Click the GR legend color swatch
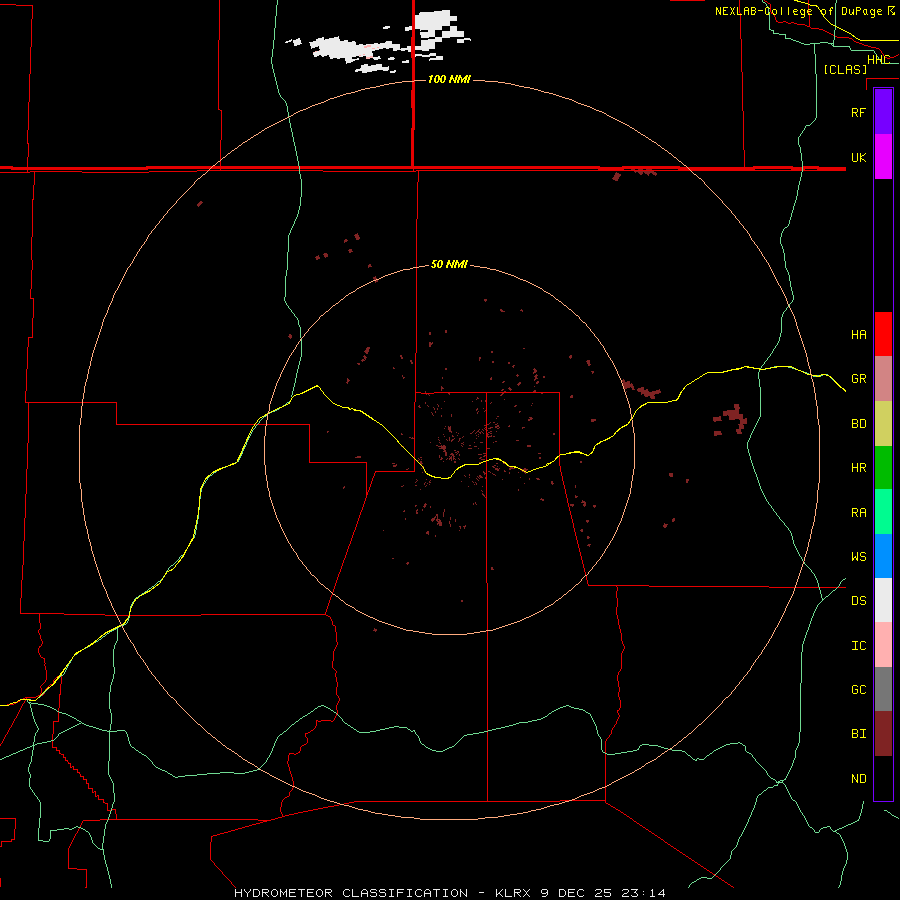The width and height of the screenshot is (900, 900). point(883,379)
